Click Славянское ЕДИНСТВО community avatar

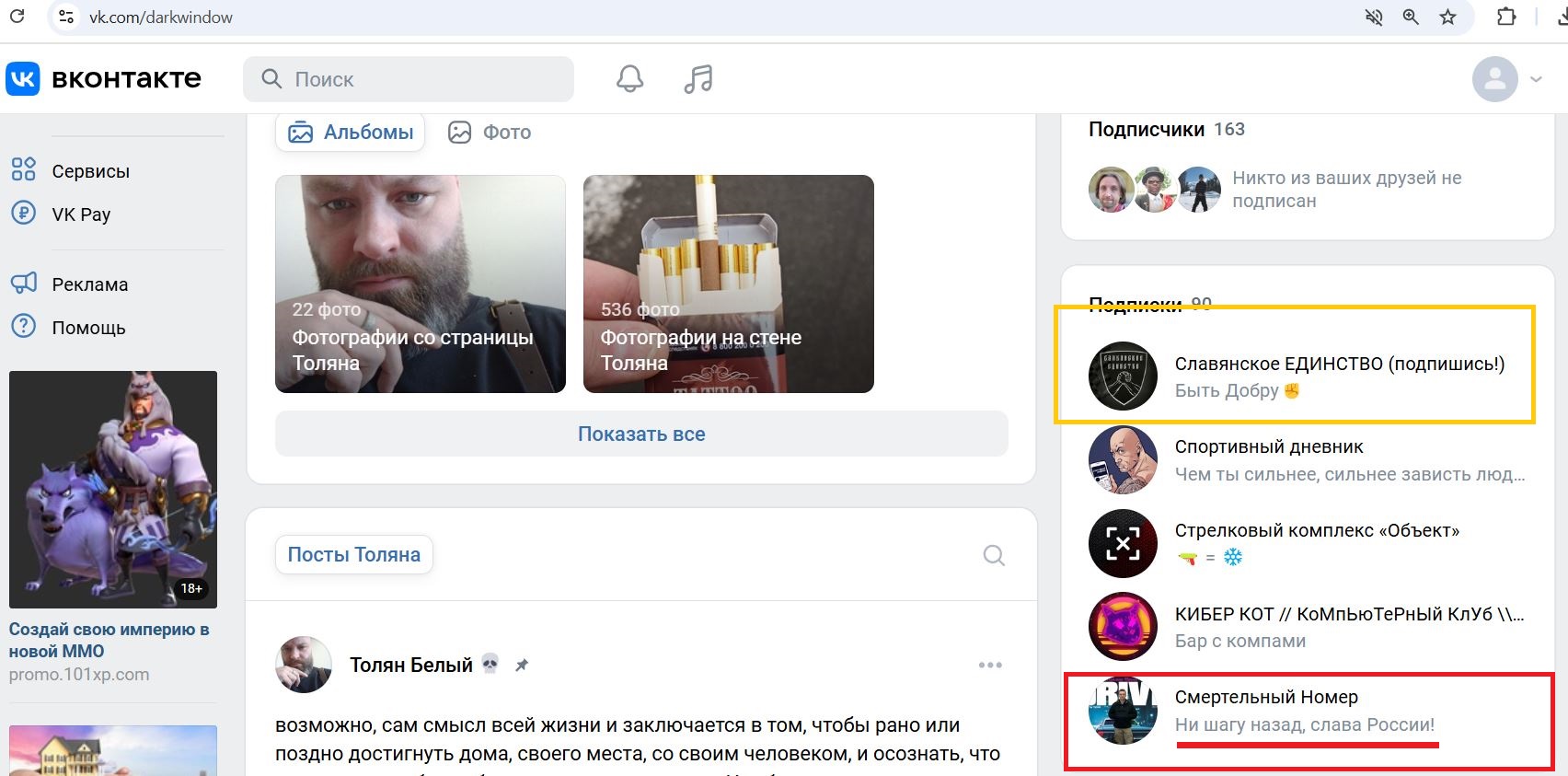[1123, 376]
